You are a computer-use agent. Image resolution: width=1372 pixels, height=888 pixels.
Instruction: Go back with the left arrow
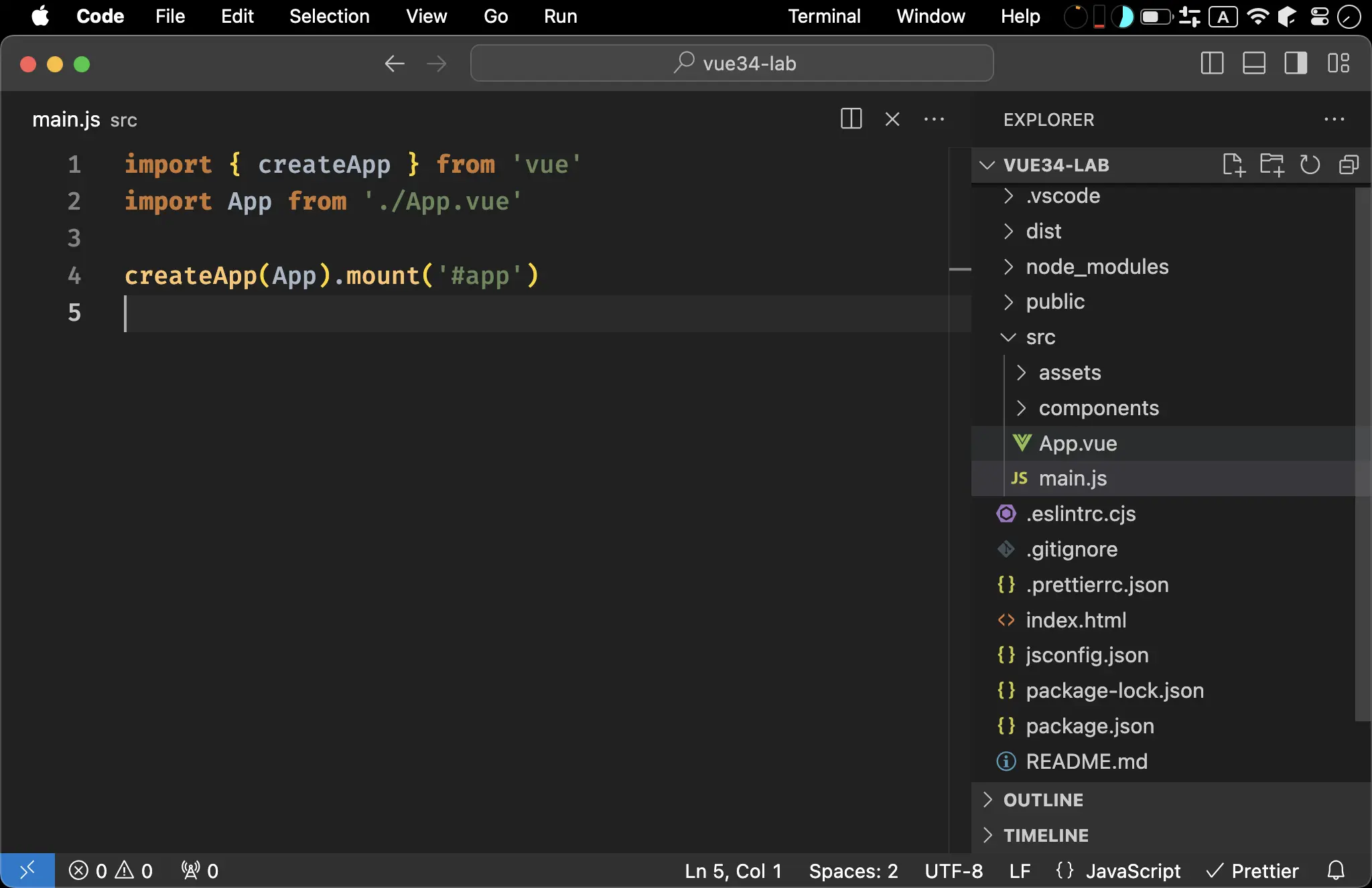click(x=395, y=64)
